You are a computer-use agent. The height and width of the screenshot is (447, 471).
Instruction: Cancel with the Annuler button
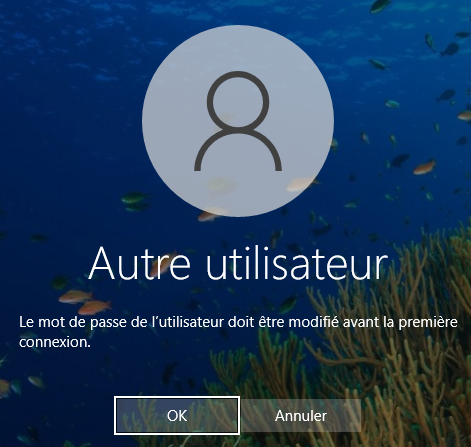point(301,416)
